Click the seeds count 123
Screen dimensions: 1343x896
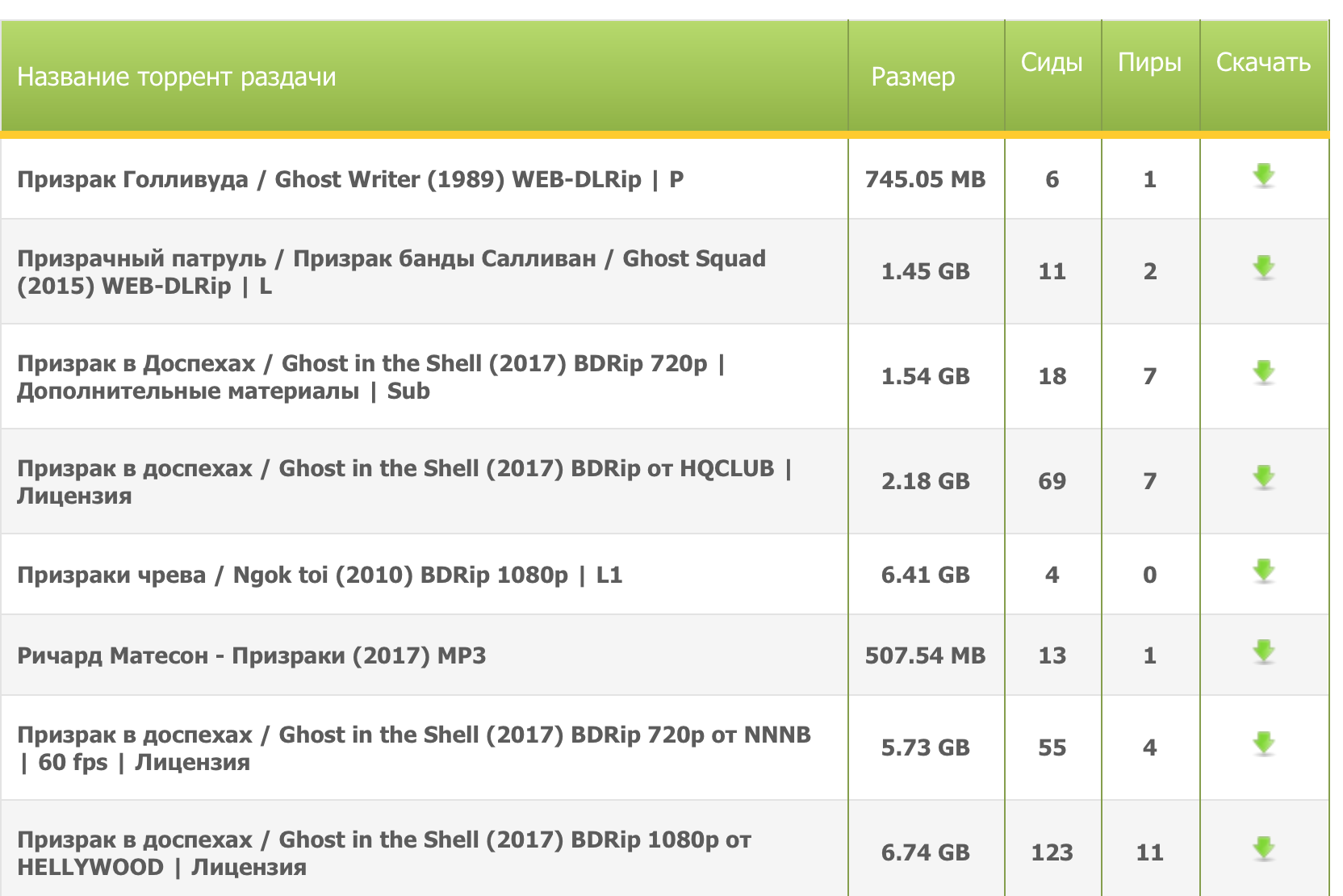1052,852
